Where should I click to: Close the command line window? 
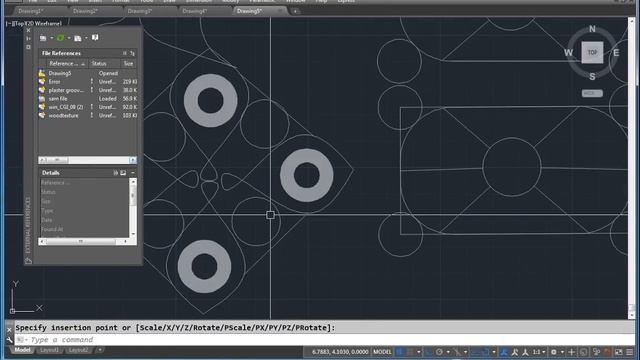9,330
